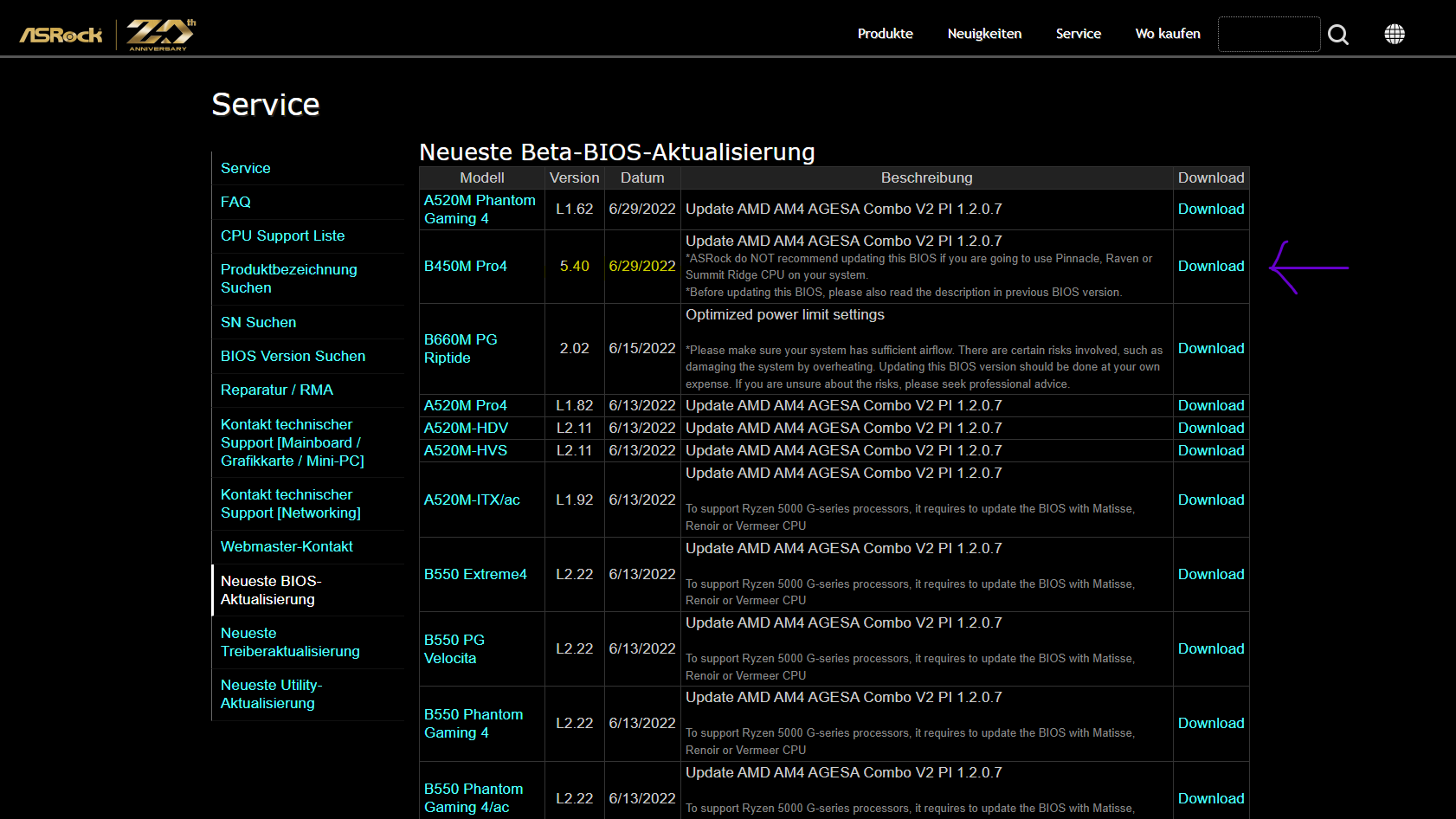This screenshot has height=819, width=1456.
Task: Open the A520M Pro4 model link
Action: click(466, 405)
